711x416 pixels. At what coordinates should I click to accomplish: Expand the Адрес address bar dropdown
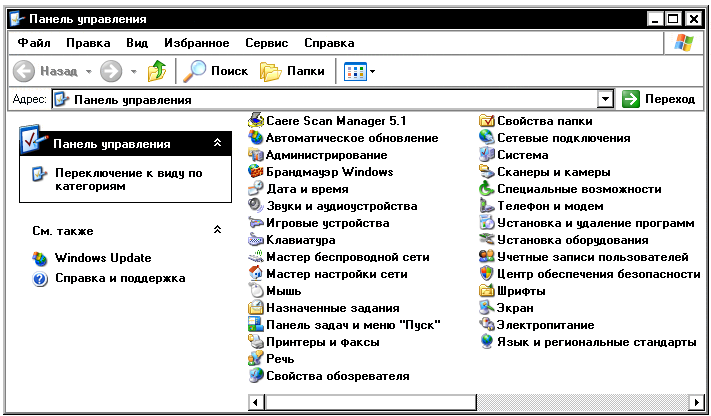(x=605, y=99)
